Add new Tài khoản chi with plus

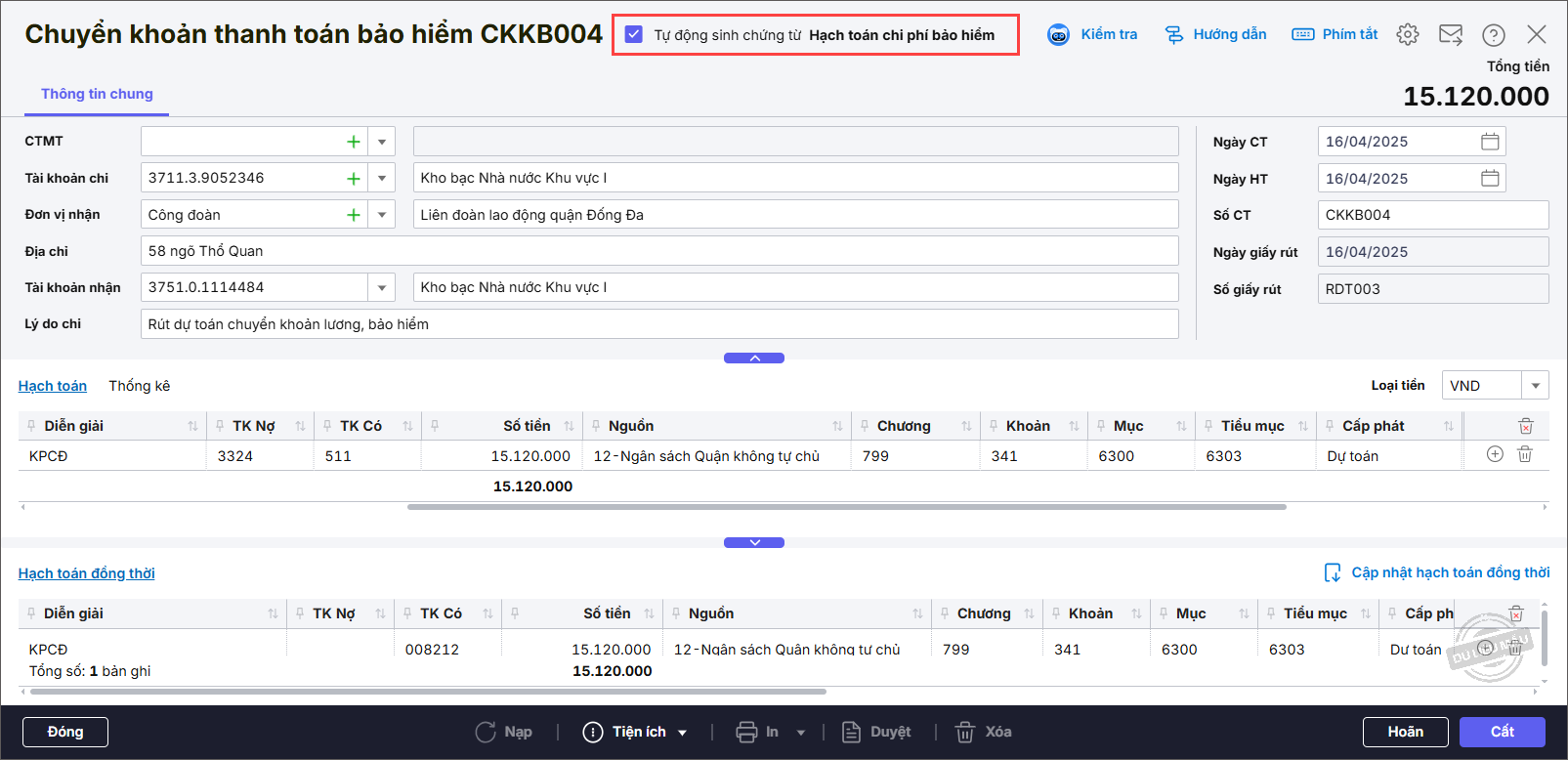point(354,178)
